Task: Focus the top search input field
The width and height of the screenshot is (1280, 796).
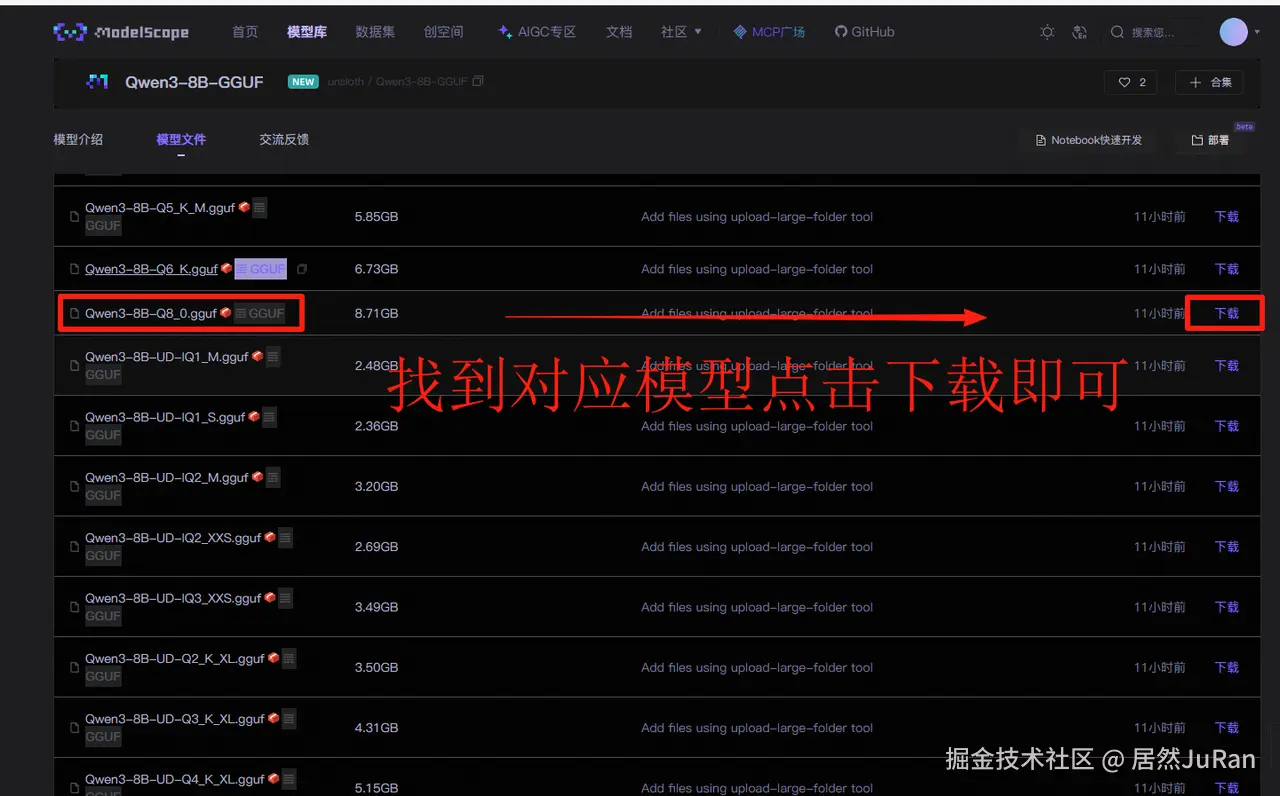Action: 1154,32
